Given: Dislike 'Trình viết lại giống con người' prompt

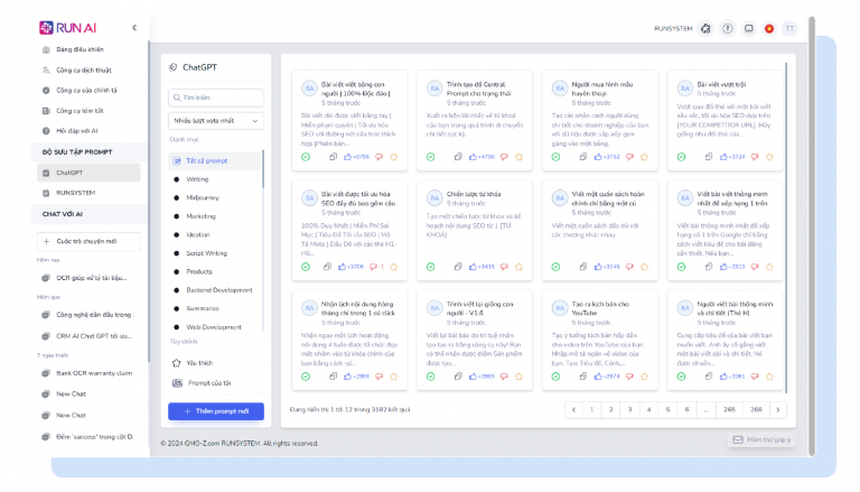Looking at the screenshot, I should (504, 376).
